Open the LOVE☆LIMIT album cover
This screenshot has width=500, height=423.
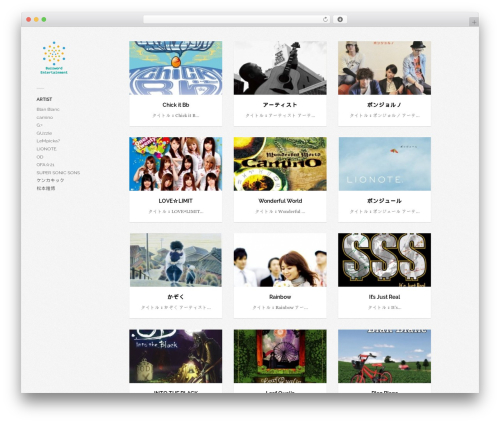[x=176, y=164]
